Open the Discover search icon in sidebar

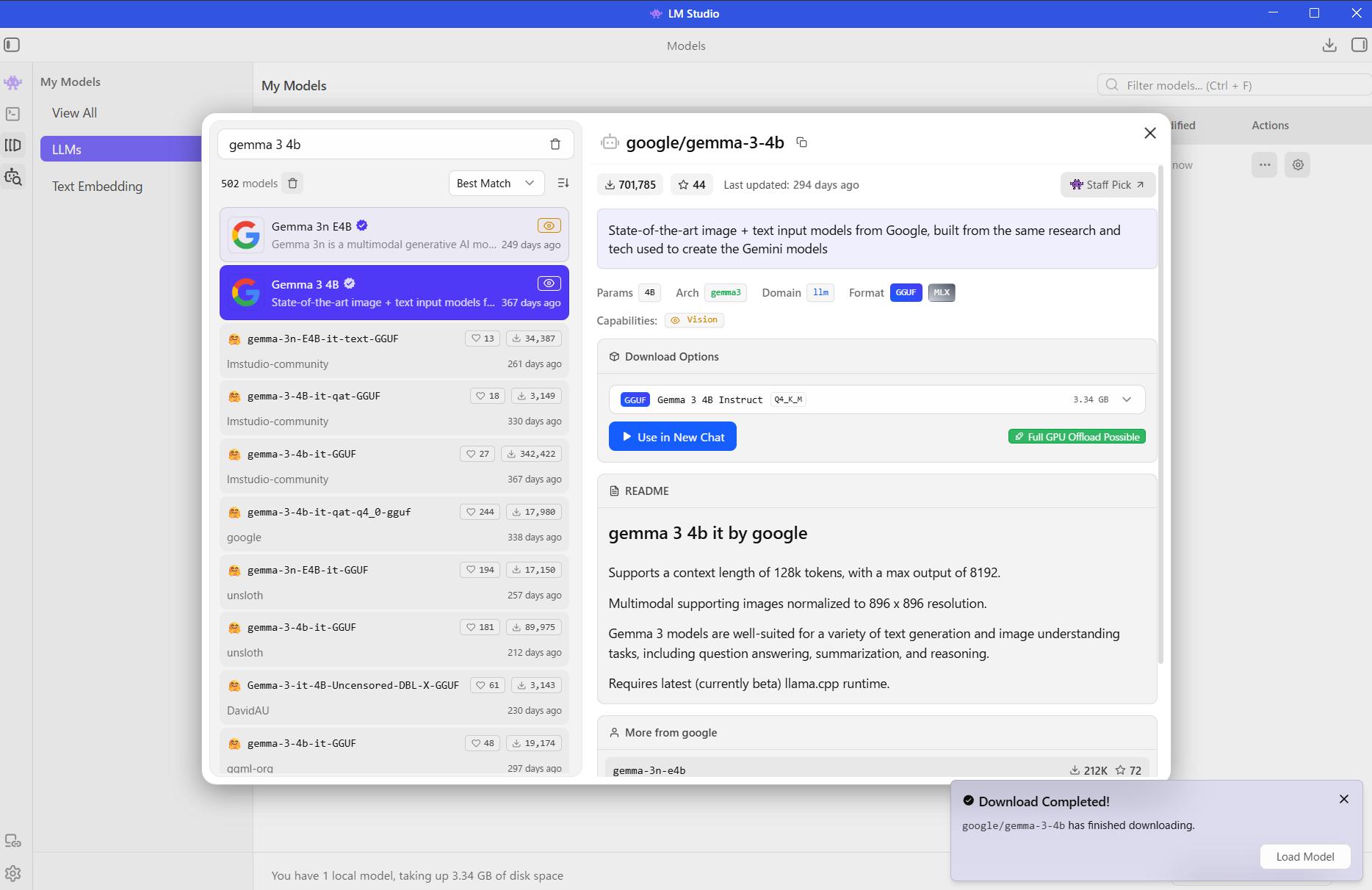pos(12,177)
